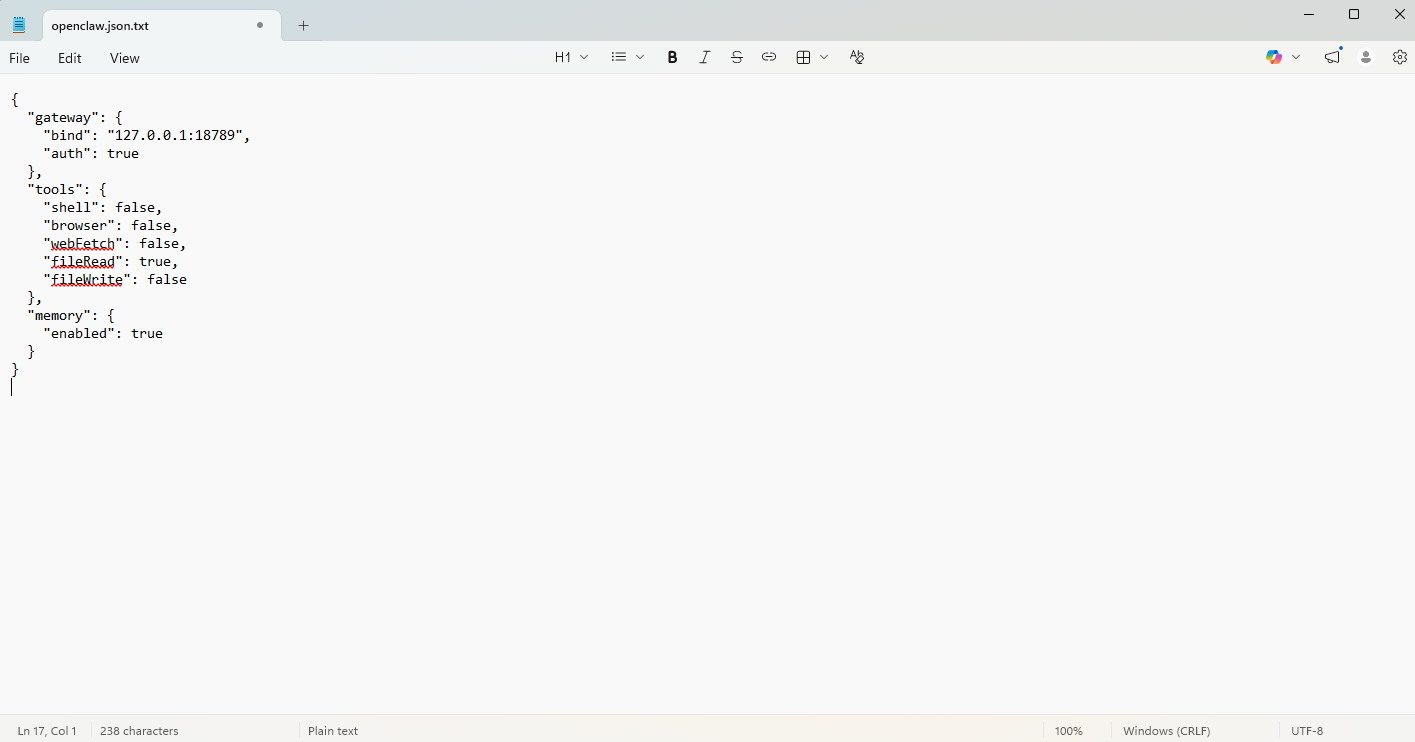
Task: Click the Ln 17, Col 1 status indicator
Action: pos(47,731)
